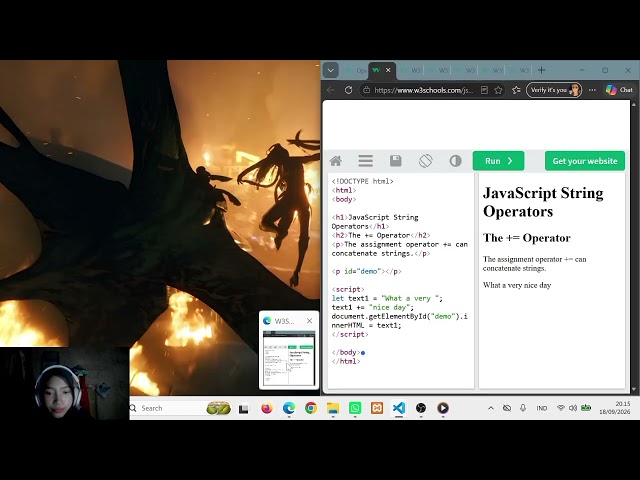Go back with the browser back arrow
Screen dimensions: 640x480
[x=331, y=90]
